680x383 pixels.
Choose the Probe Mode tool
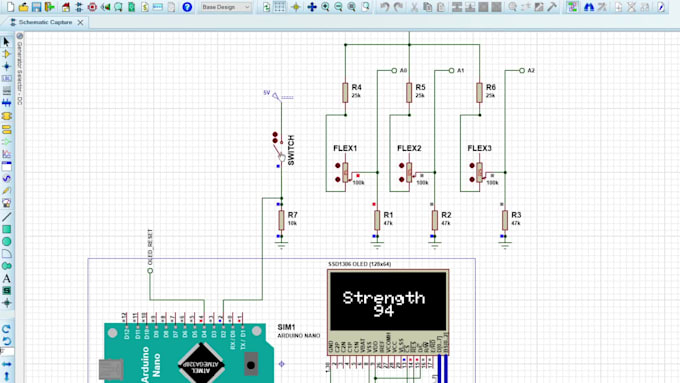(x=7, y=190)
